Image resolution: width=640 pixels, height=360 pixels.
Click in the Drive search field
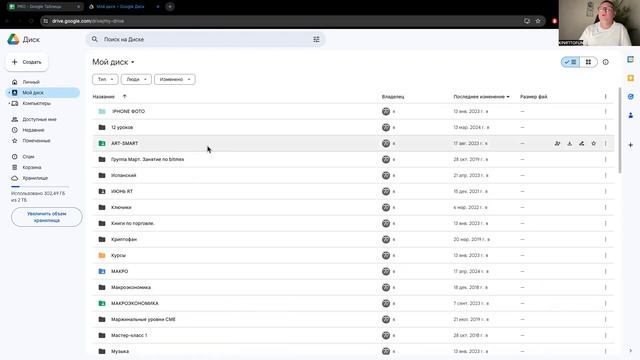[x=205, y=39]
